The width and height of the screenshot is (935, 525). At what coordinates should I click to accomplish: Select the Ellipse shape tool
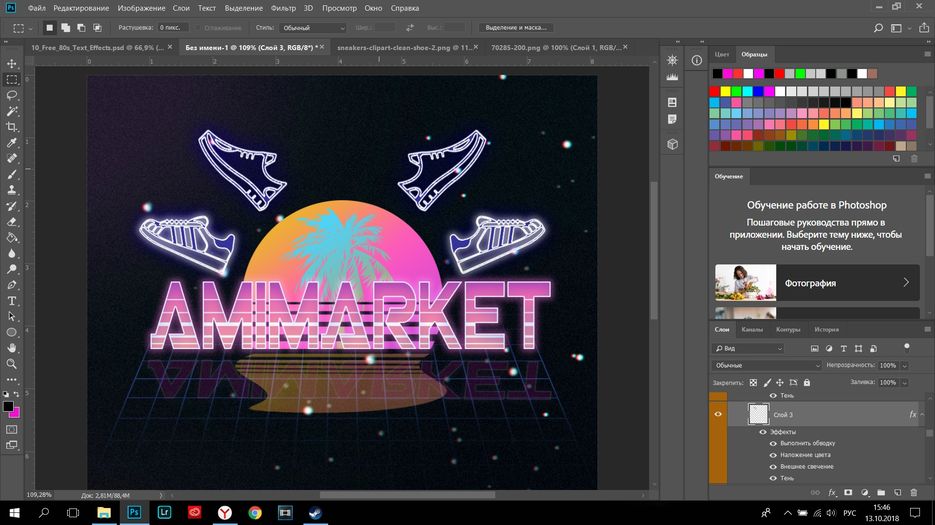11,332
